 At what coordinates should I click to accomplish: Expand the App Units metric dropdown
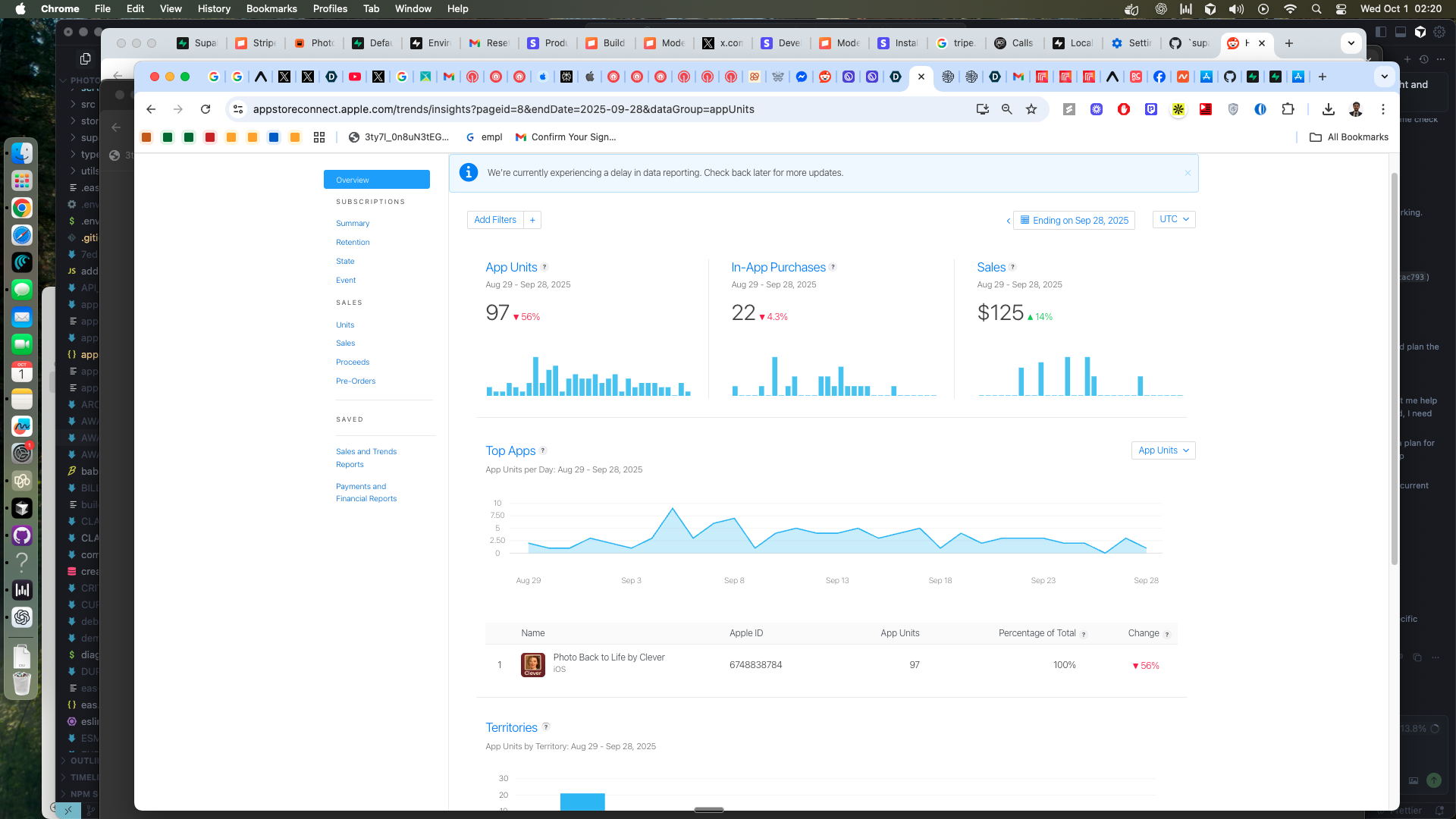[x=1163, y=450]
